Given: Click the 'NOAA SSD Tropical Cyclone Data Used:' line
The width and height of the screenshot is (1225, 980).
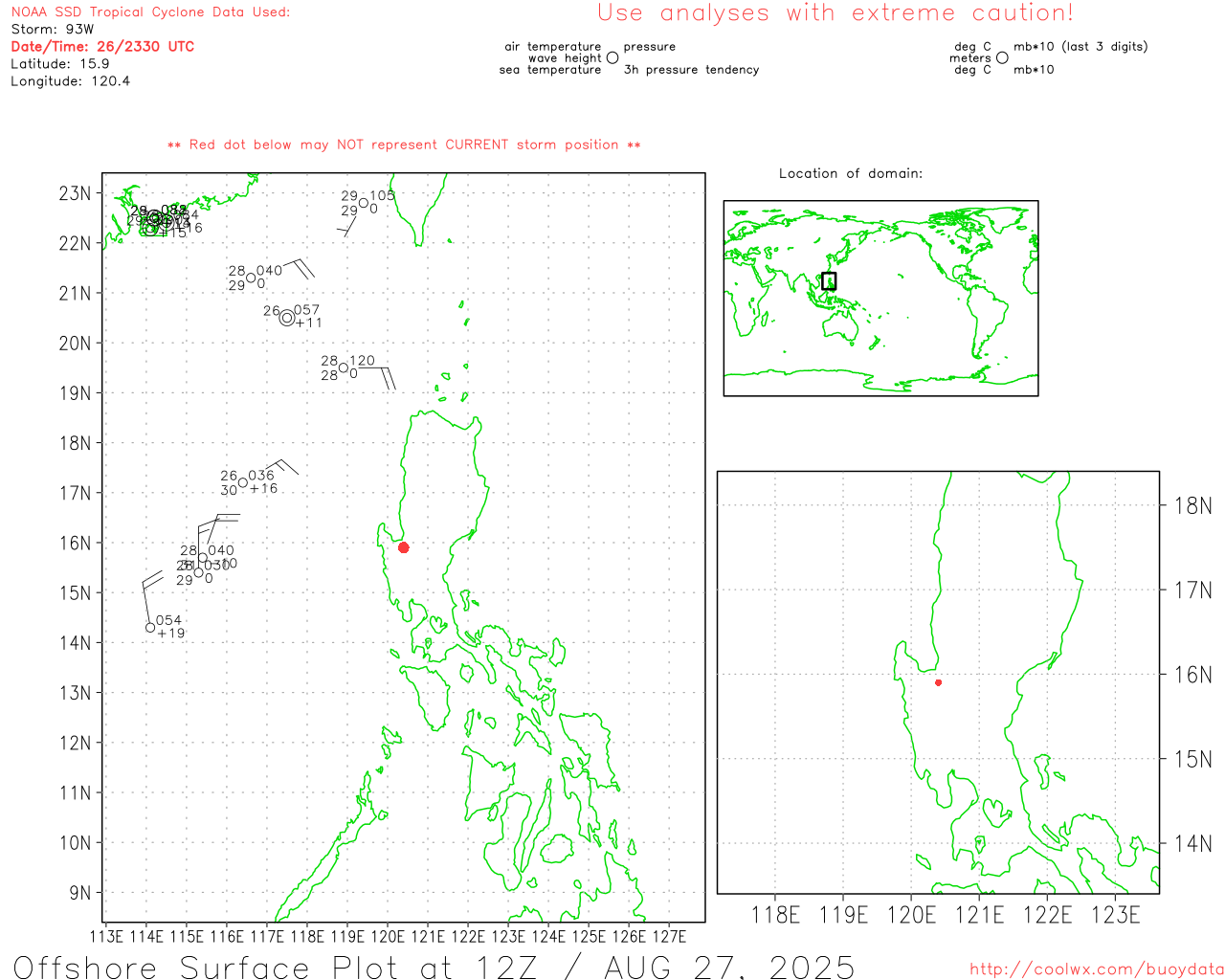Looking at the screenshot, I should coord(150,12).
